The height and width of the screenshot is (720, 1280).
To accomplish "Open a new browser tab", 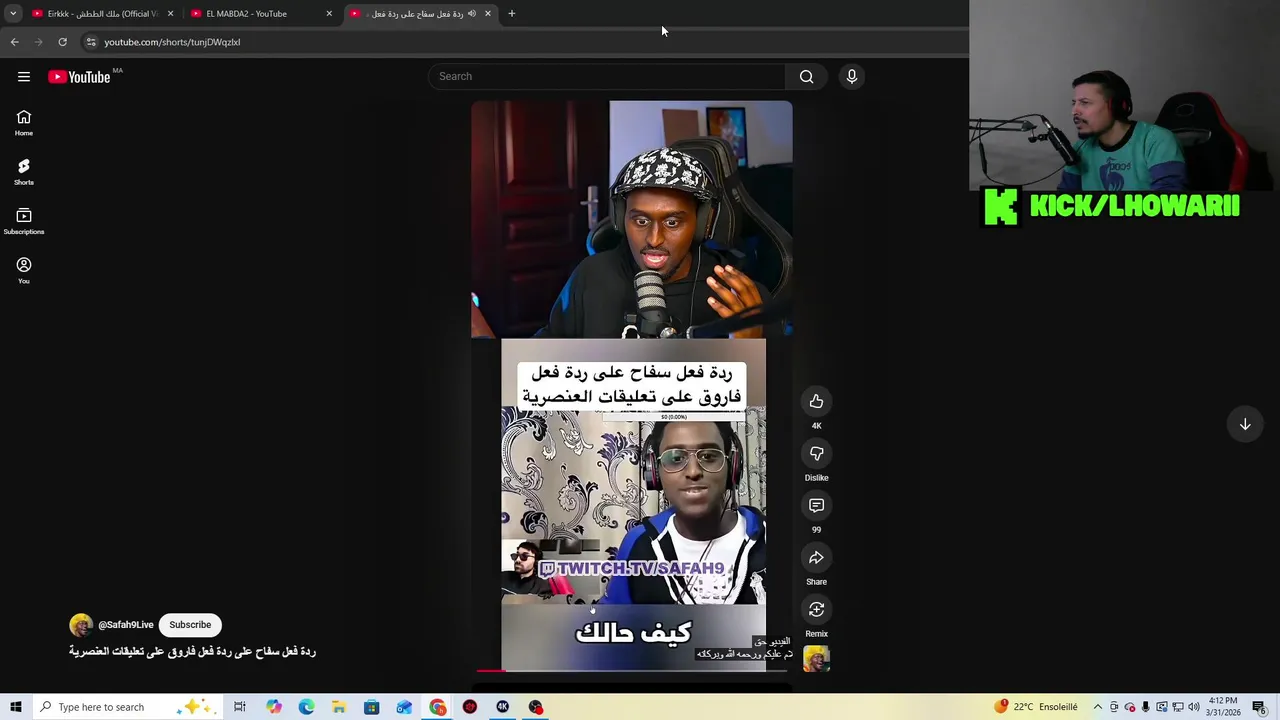I will (x=511, y=14).
